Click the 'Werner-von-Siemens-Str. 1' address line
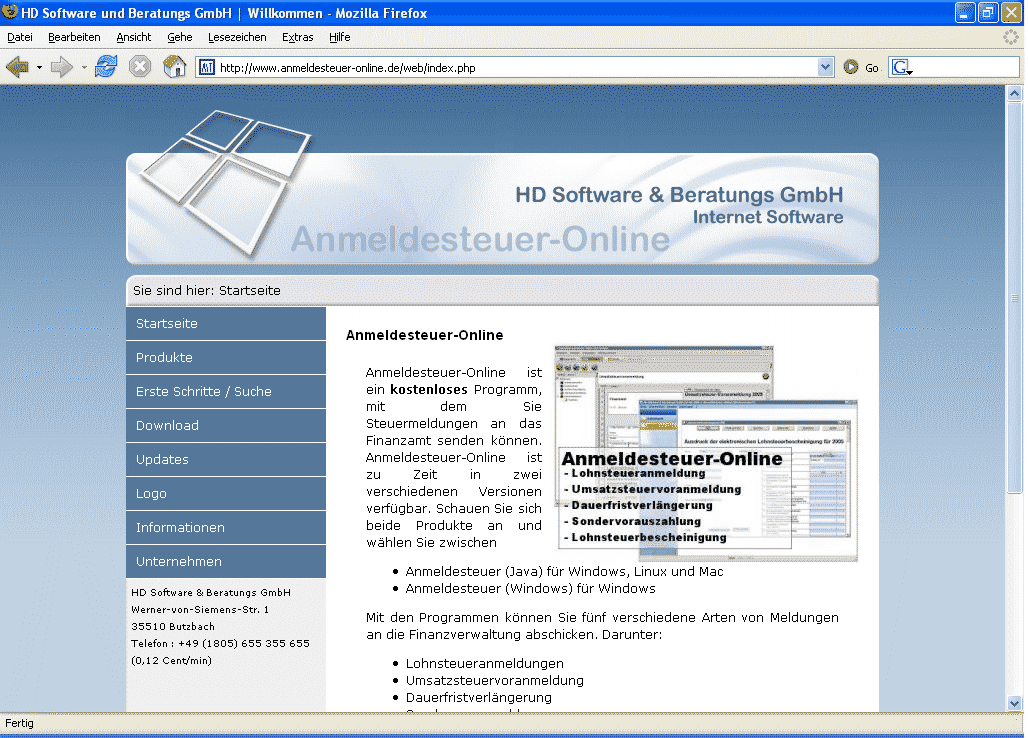 coord(200,610)
